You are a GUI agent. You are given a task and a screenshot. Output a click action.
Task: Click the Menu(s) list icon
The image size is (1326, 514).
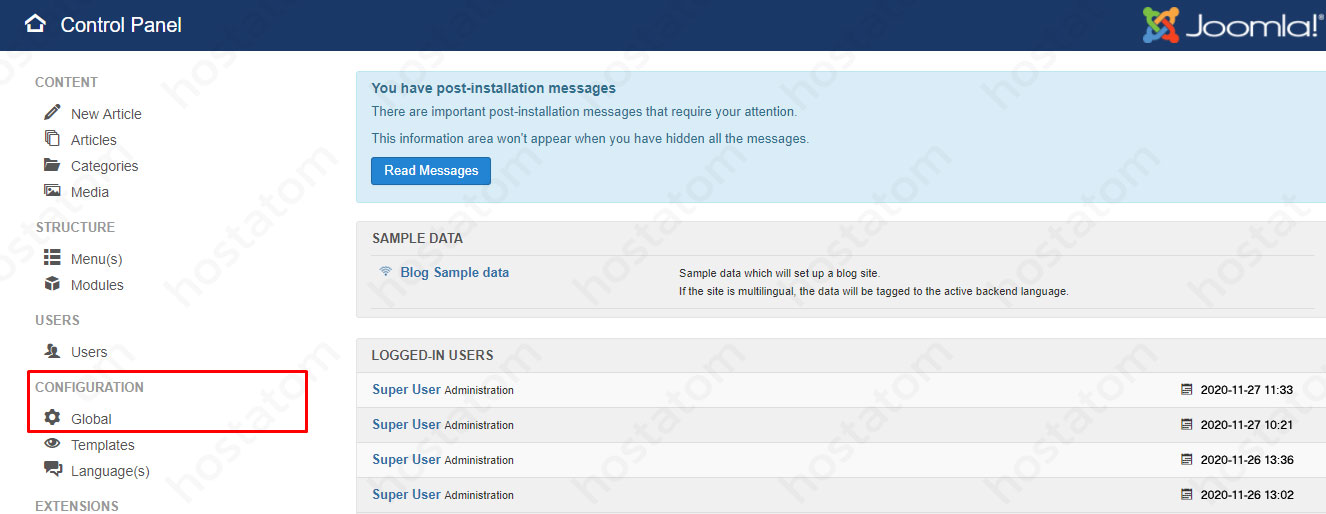point(52,258)
